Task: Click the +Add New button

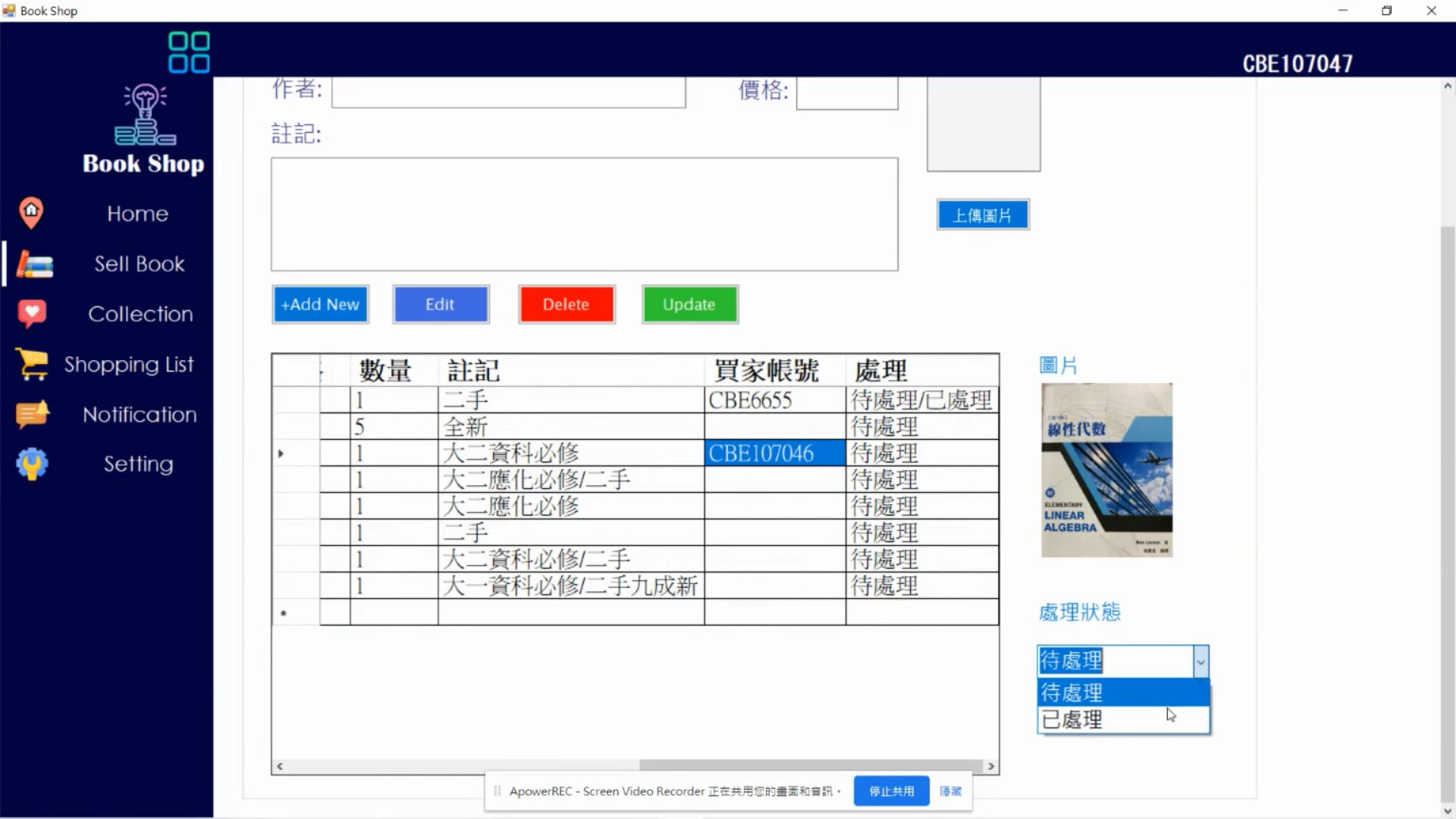Action: [320, 305]
